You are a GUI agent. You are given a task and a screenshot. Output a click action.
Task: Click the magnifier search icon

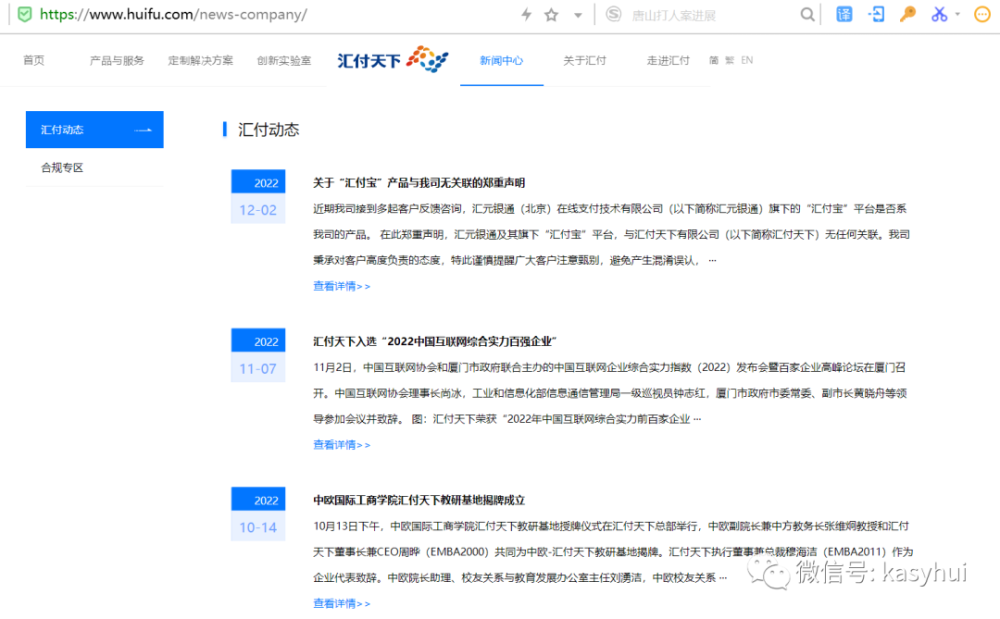click(807, 14)
